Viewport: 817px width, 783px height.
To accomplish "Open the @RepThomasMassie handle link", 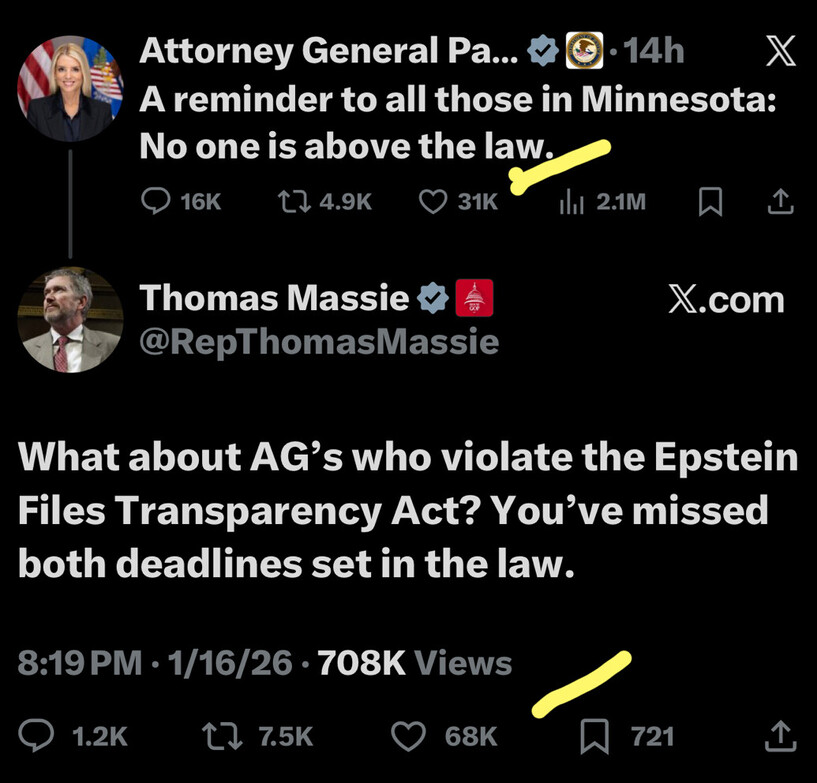I will coord(319,342).
